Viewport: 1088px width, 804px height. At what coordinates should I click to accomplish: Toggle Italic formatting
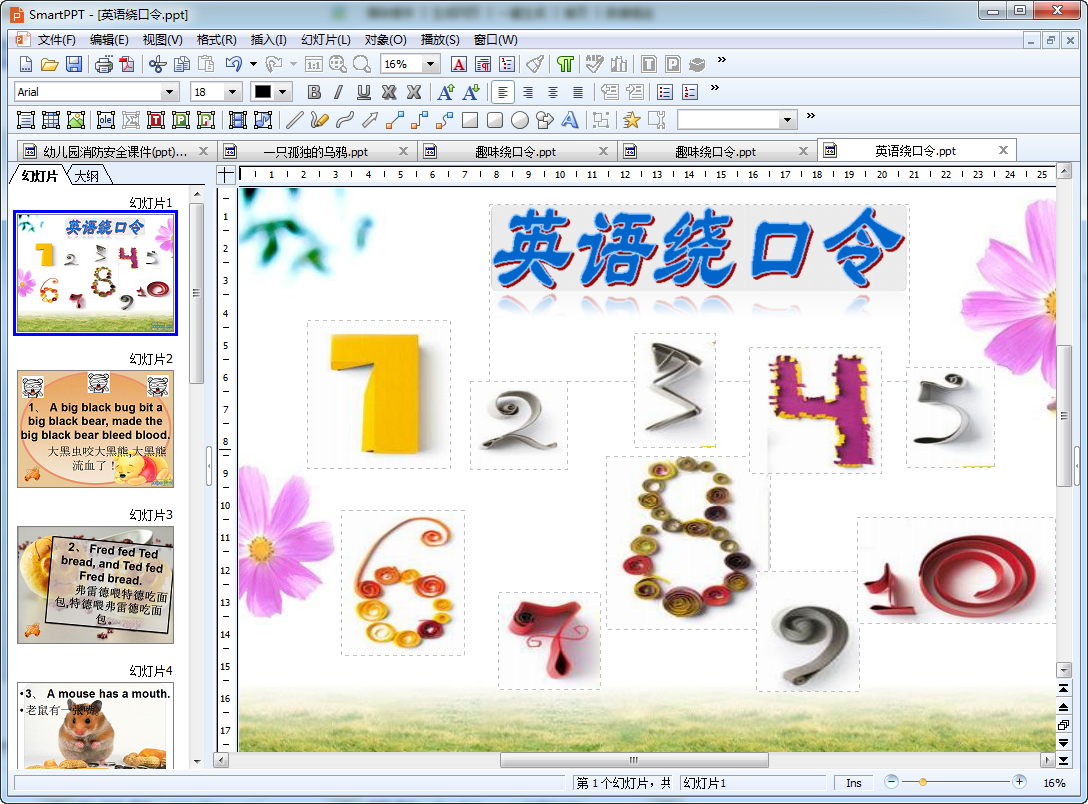pos(339,92)
